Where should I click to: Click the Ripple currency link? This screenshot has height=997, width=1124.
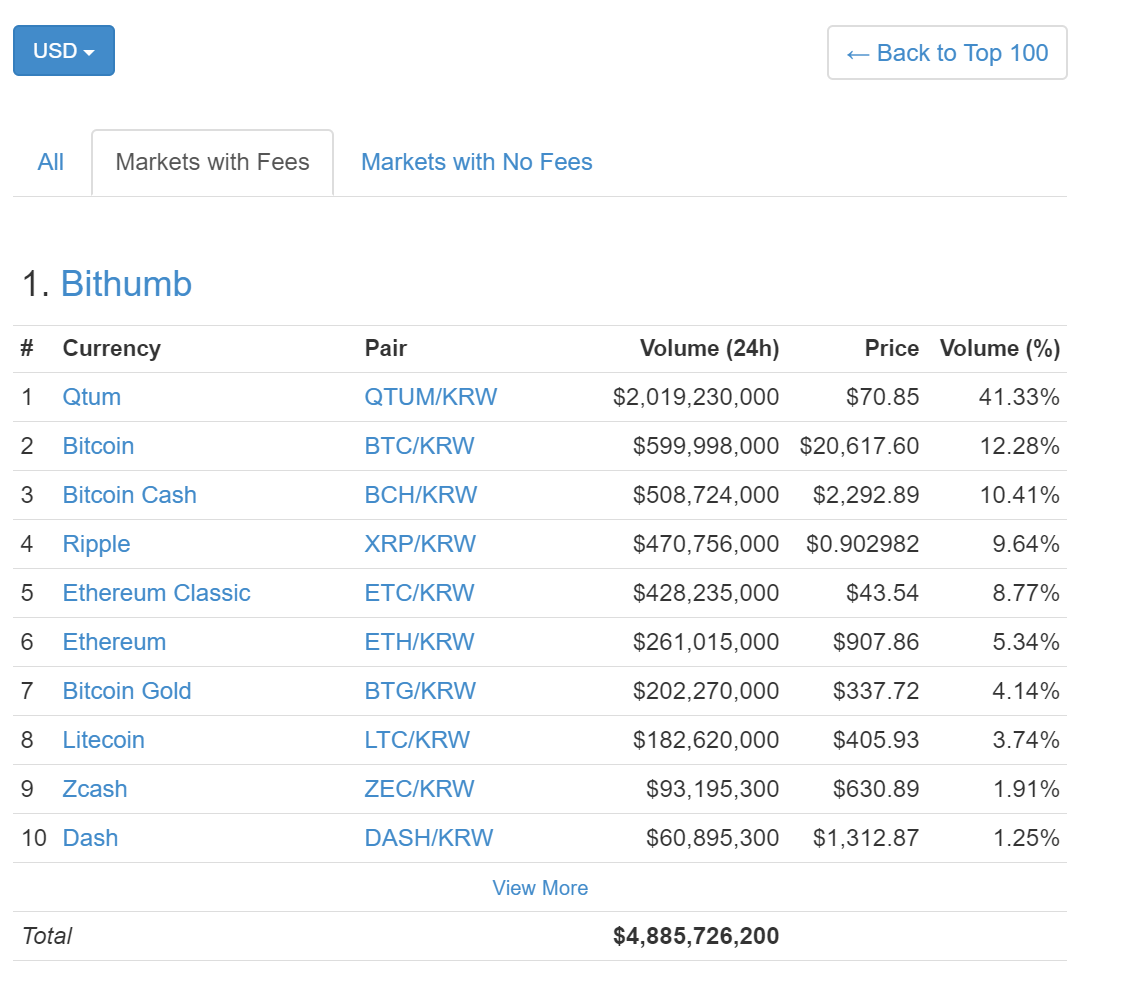96,544
